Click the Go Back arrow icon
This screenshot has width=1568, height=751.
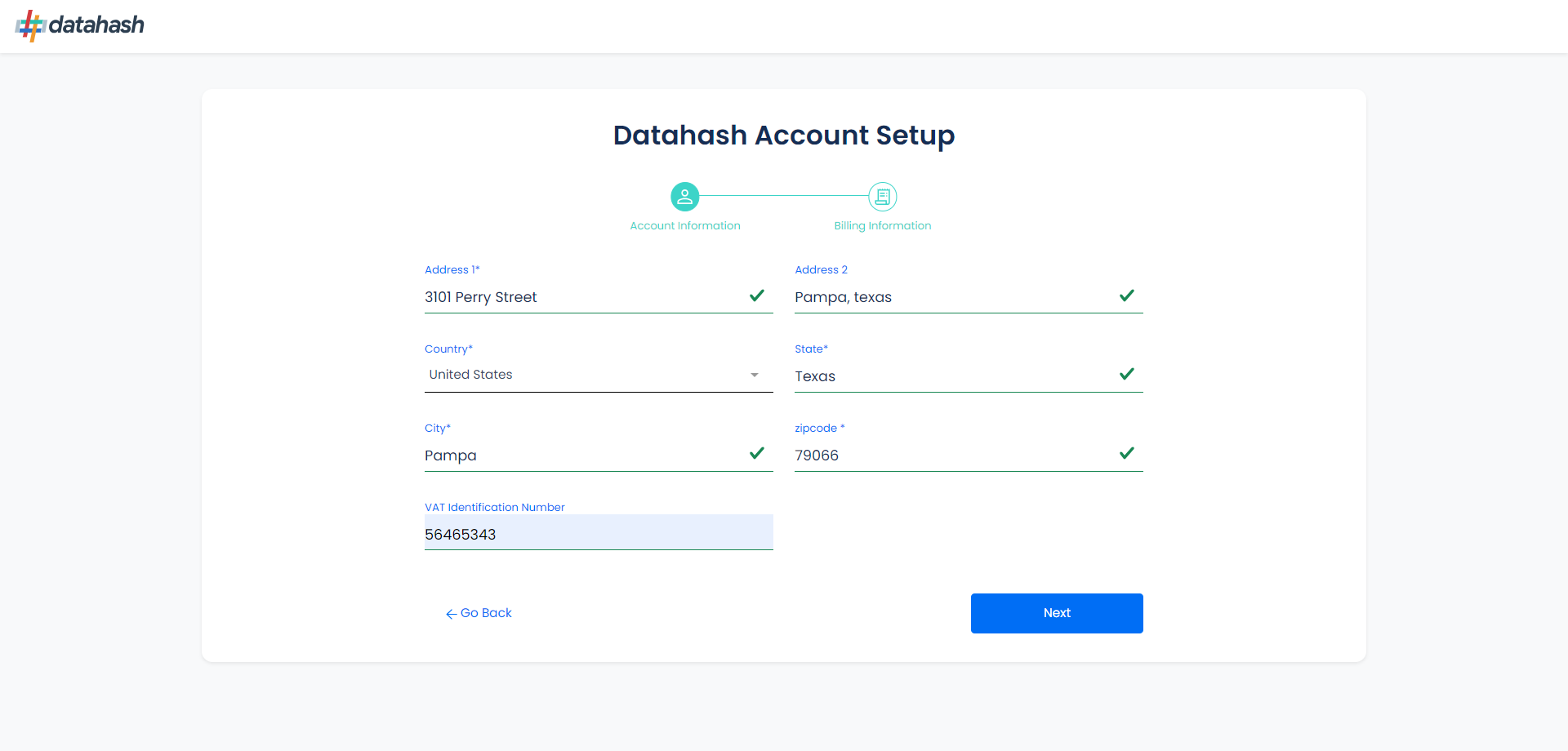click(451, 614)
